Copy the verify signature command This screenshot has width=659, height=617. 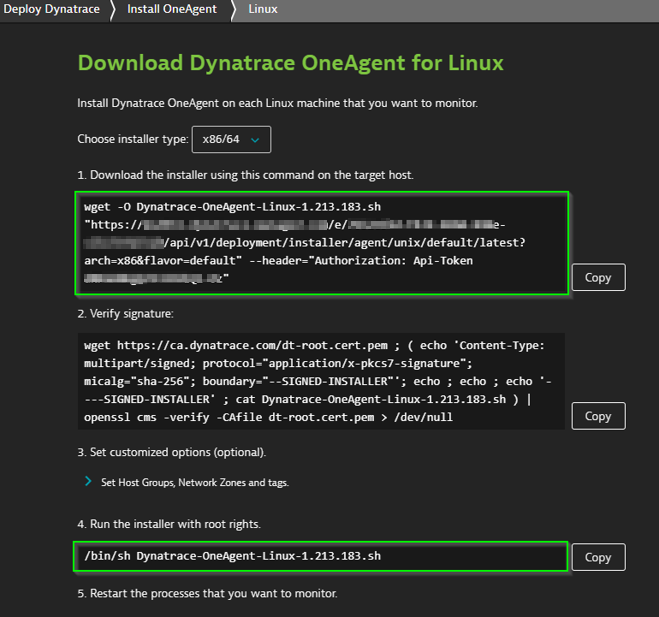click(x=597, y=415)
